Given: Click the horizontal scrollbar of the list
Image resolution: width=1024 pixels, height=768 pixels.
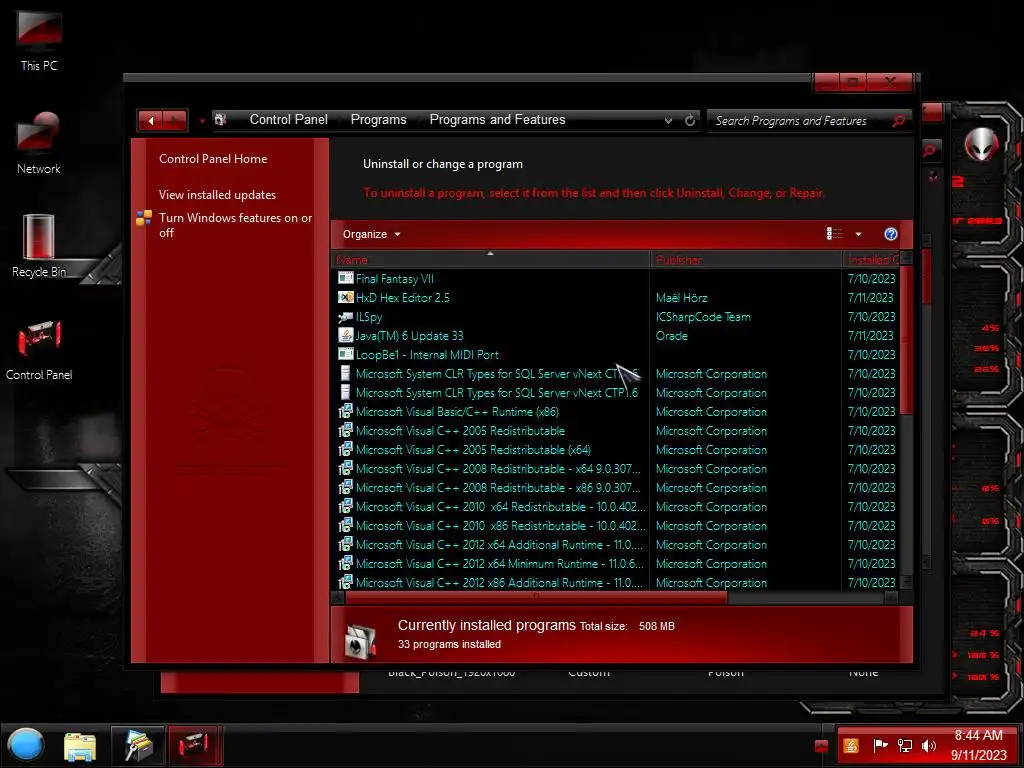Looking at the screenshot, I should click(536, 597).
